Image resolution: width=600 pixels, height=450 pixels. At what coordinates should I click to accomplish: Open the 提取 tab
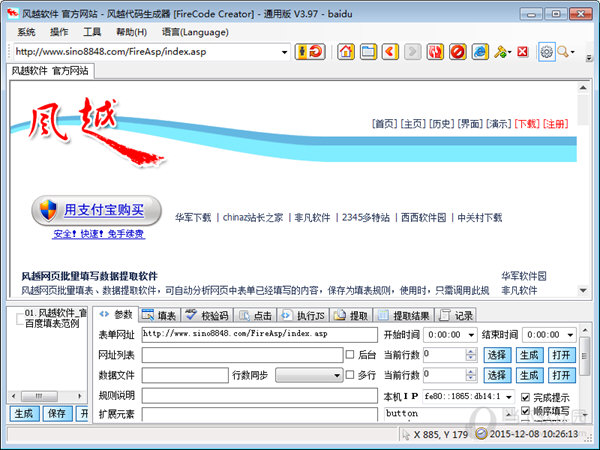(351, 315)
